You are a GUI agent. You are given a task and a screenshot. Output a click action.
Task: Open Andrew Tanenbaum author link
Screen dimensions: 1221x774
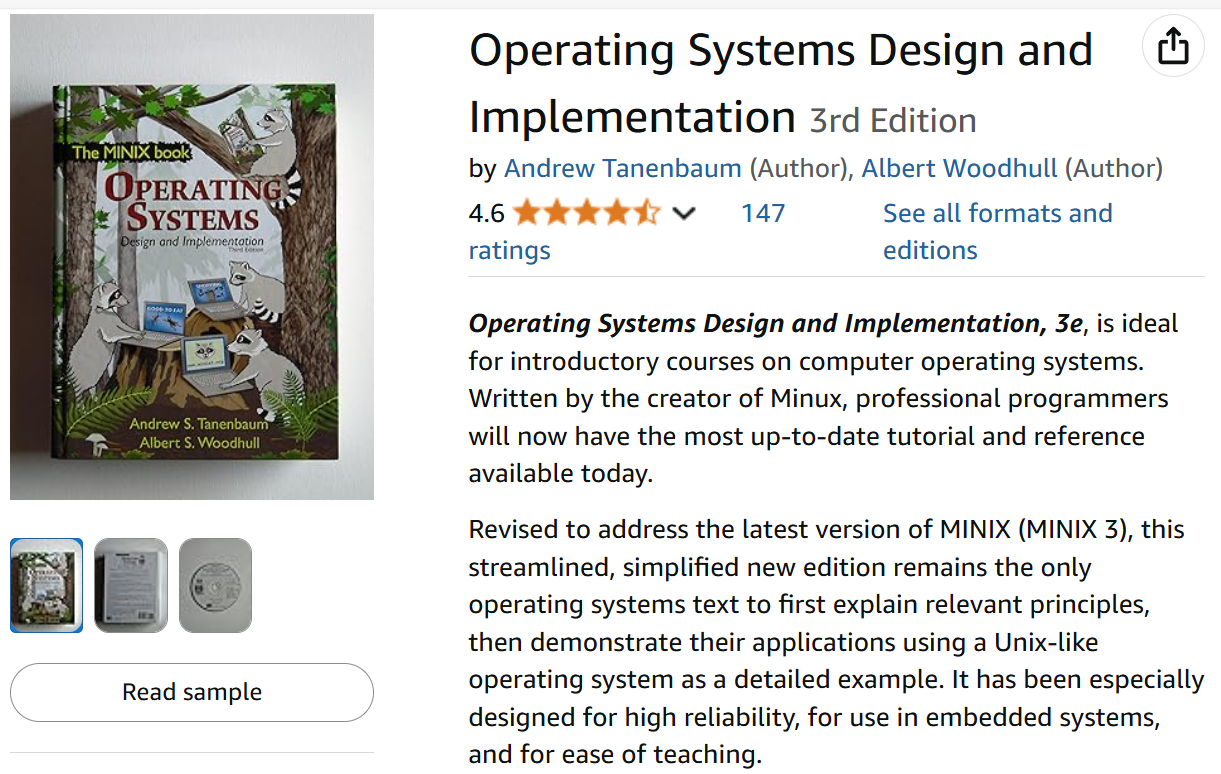(x=623, y=168)
